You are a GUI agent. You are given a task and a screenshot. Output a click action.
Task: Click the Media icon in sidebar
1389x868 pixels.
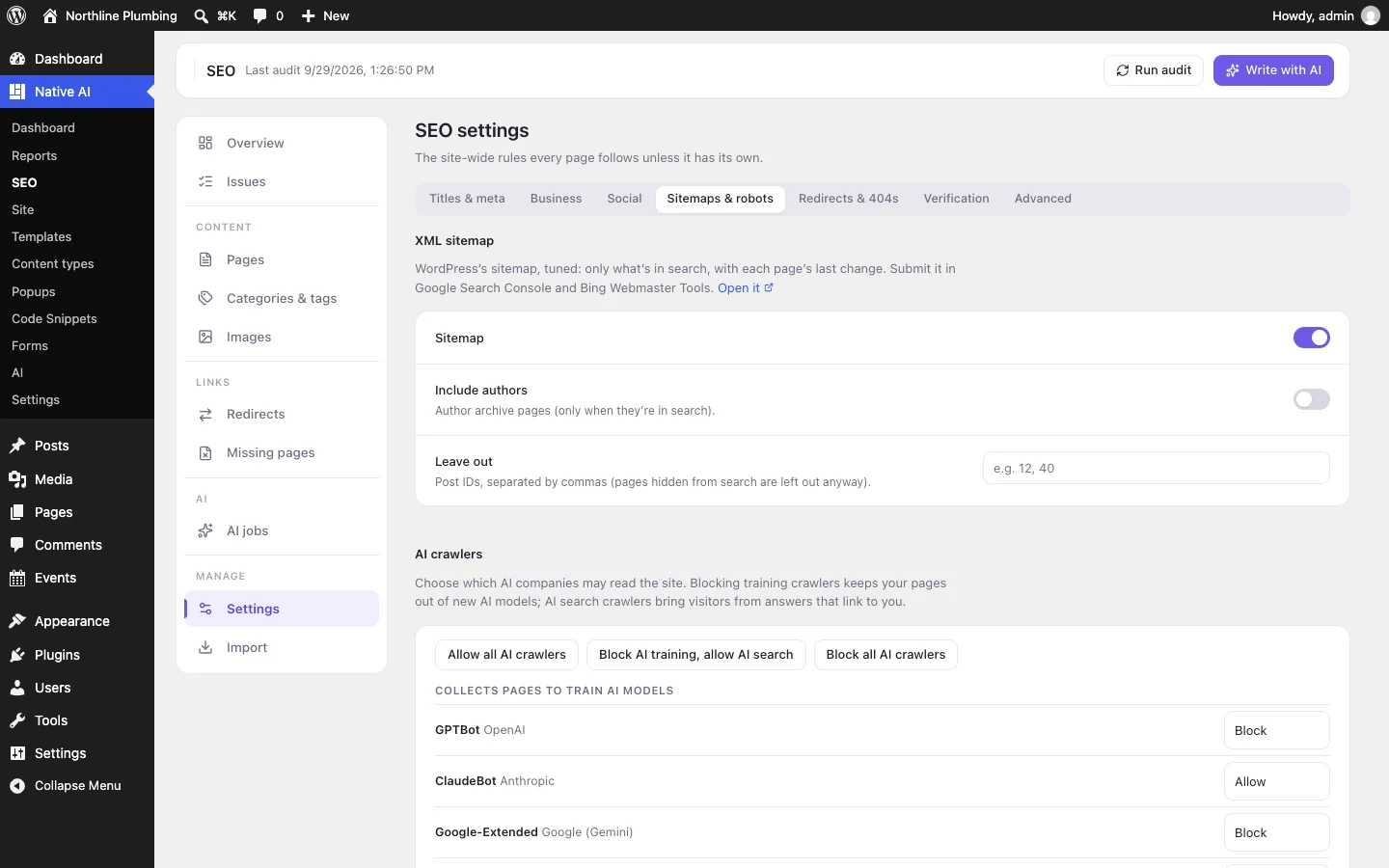coord(17,479)
